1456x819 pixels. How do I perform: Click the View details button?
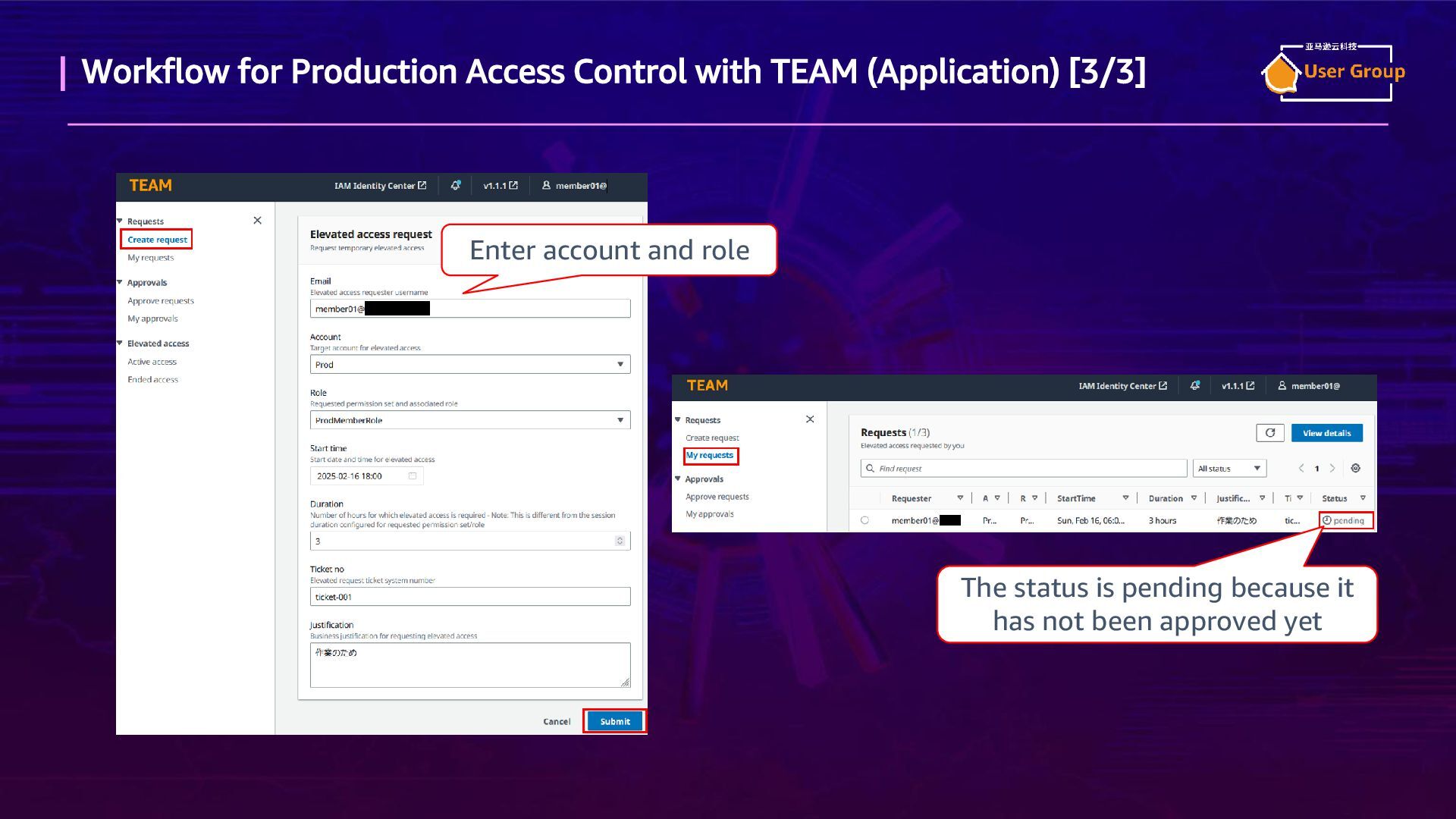1326,433
